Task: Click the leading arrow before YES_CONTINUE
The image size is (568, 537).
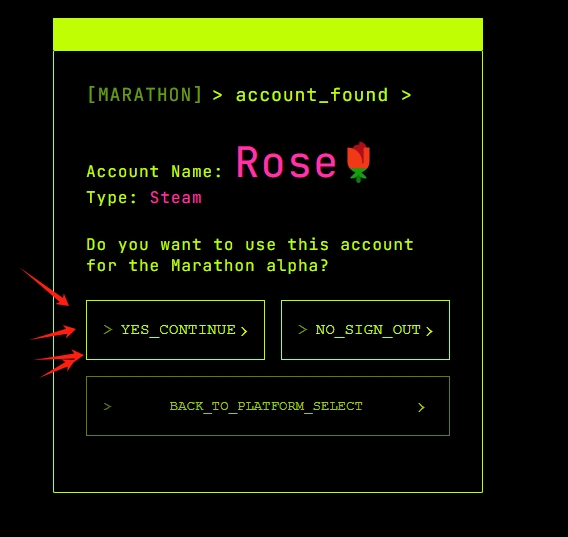Action: 108,329
